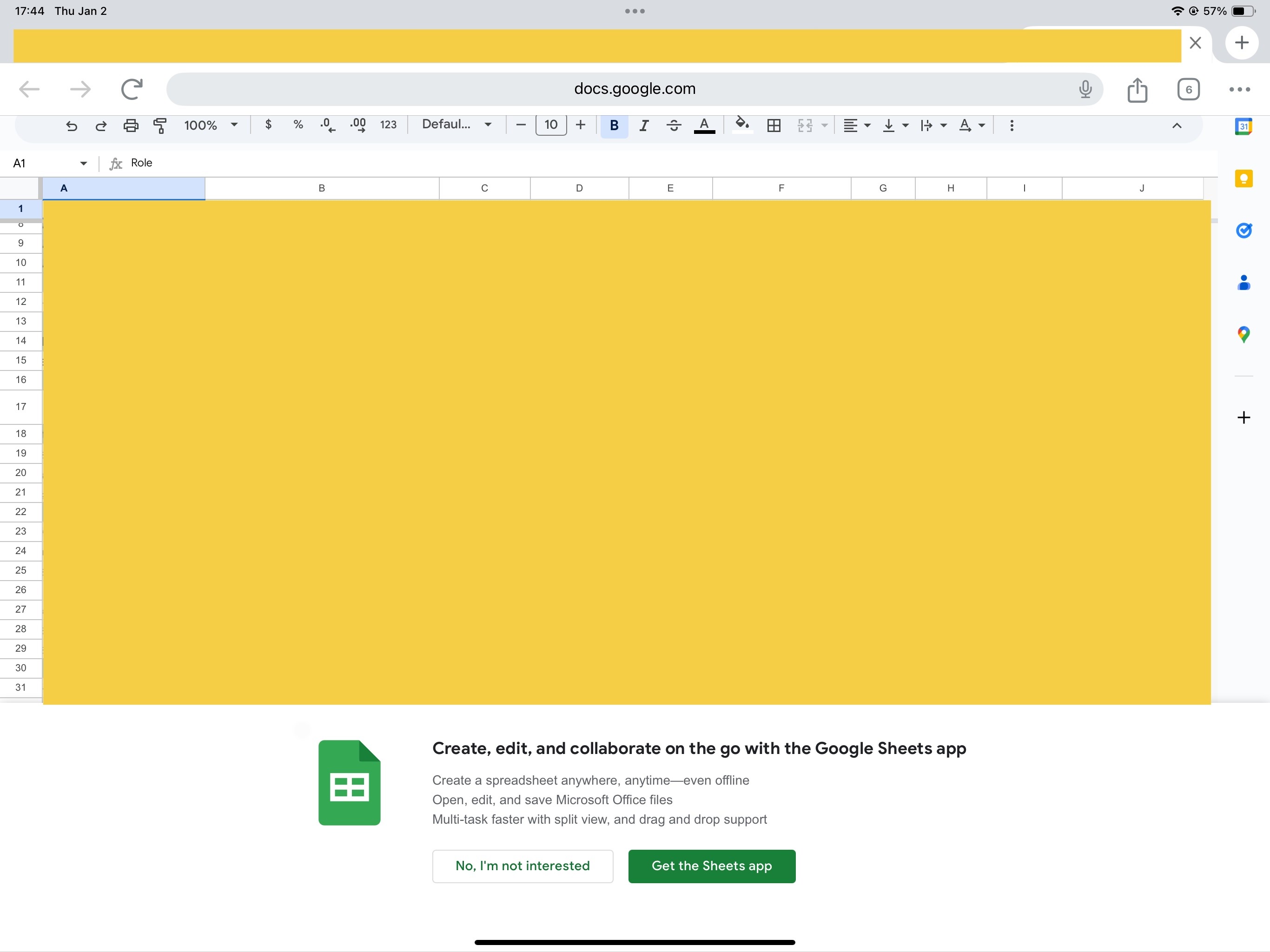1270x952 pixels.
Task: Expand the Default font dropdown
Action: (x=456, y=125)
